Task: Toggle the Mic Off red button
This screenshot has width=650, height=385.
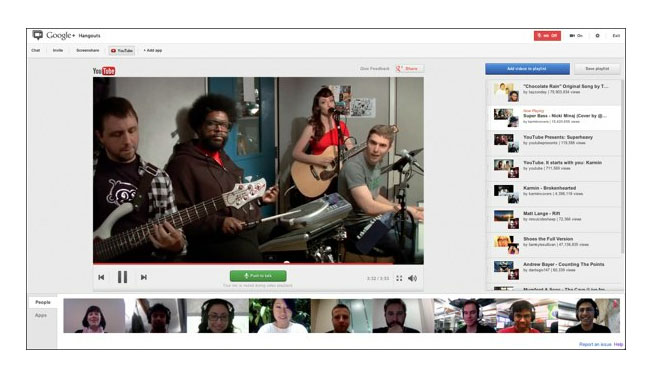Action: point(547,36)
